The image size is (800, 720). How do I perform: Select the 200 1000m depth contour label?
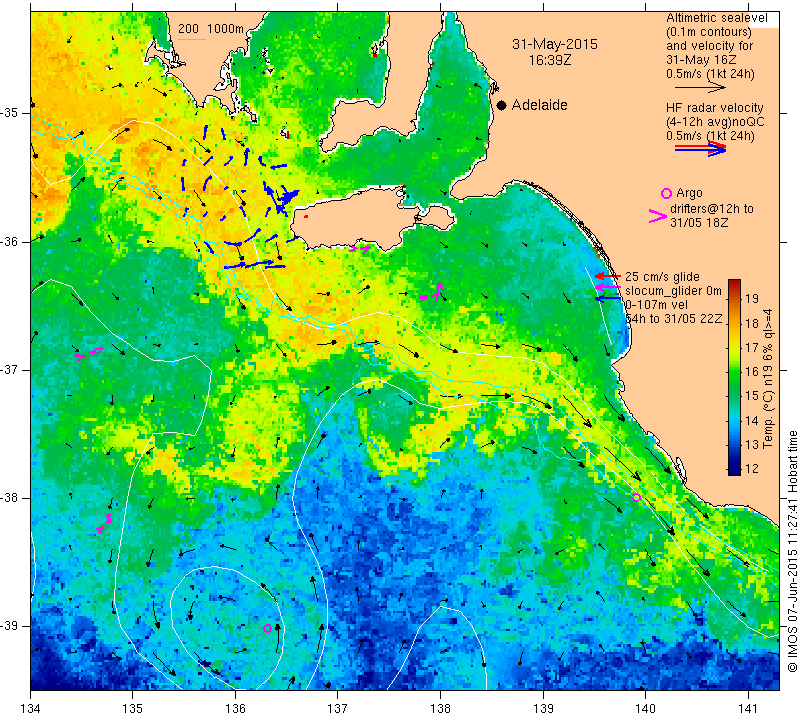point(211,29)
